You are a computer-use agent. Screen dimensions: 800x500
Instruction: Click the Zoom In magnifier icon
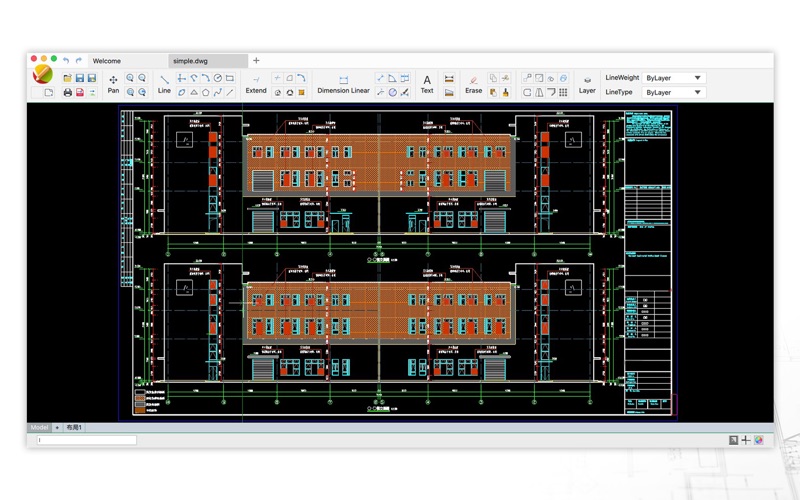click(130, 78)
